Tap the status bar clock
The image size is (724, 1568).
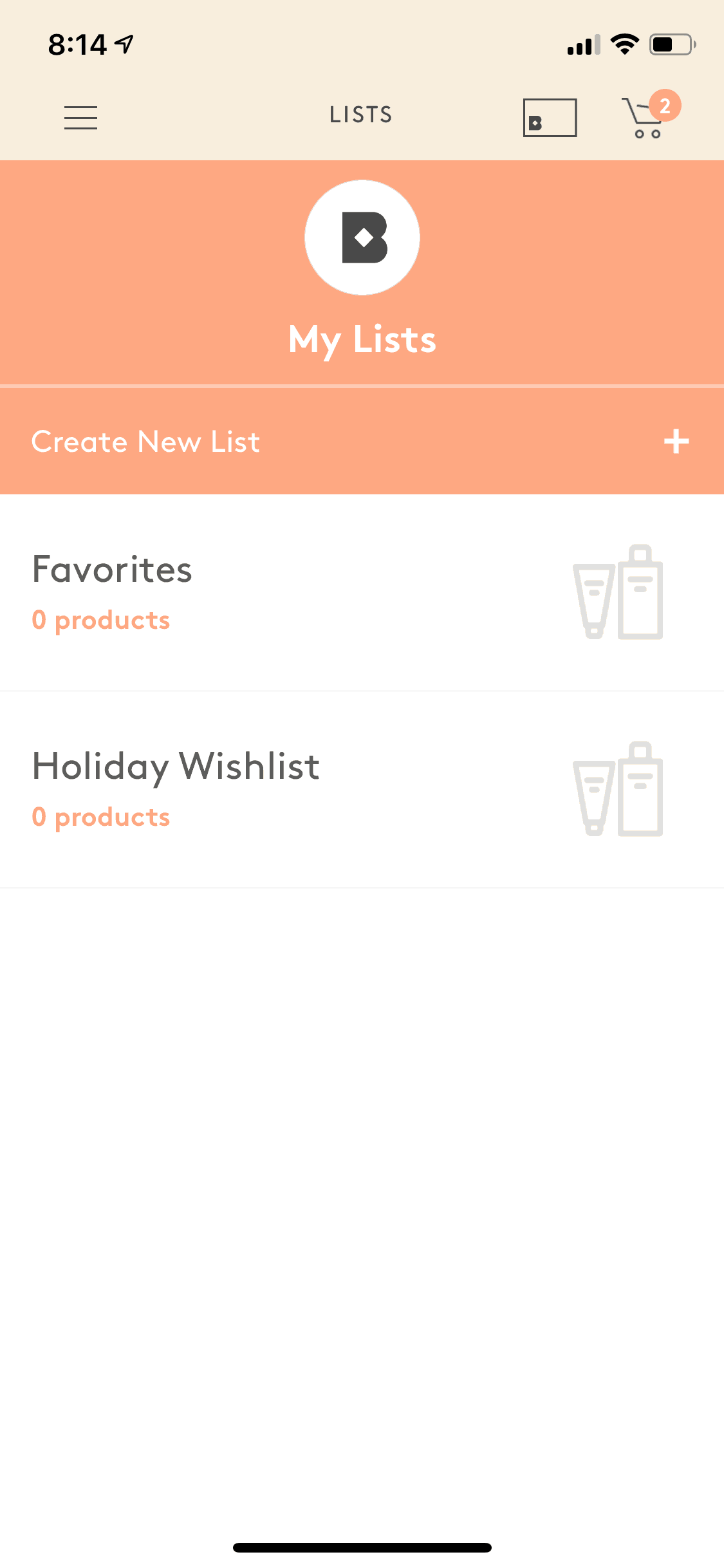pos(77,45)
